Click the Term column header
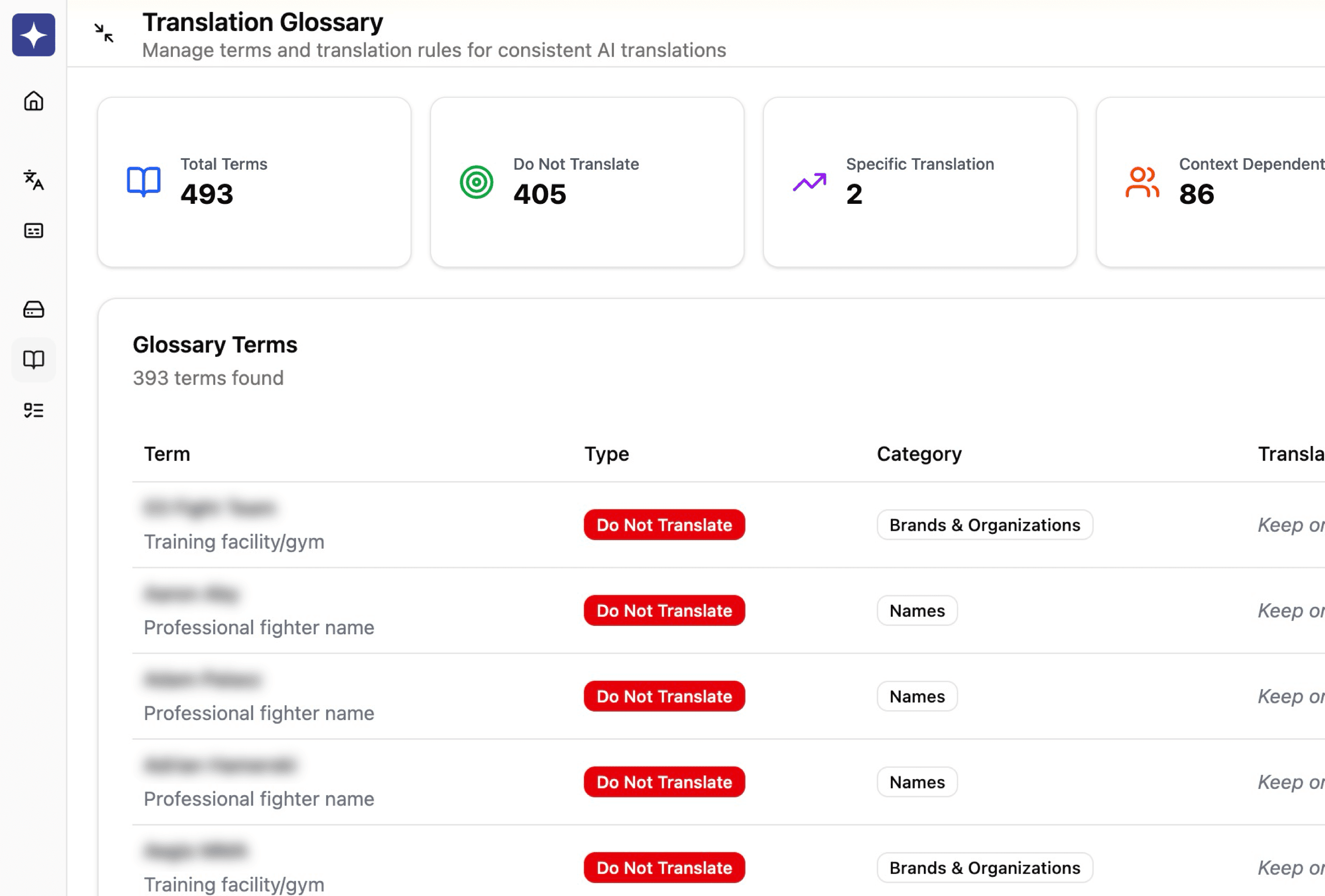Screen dimensions: 1325x896 [167, 454]
